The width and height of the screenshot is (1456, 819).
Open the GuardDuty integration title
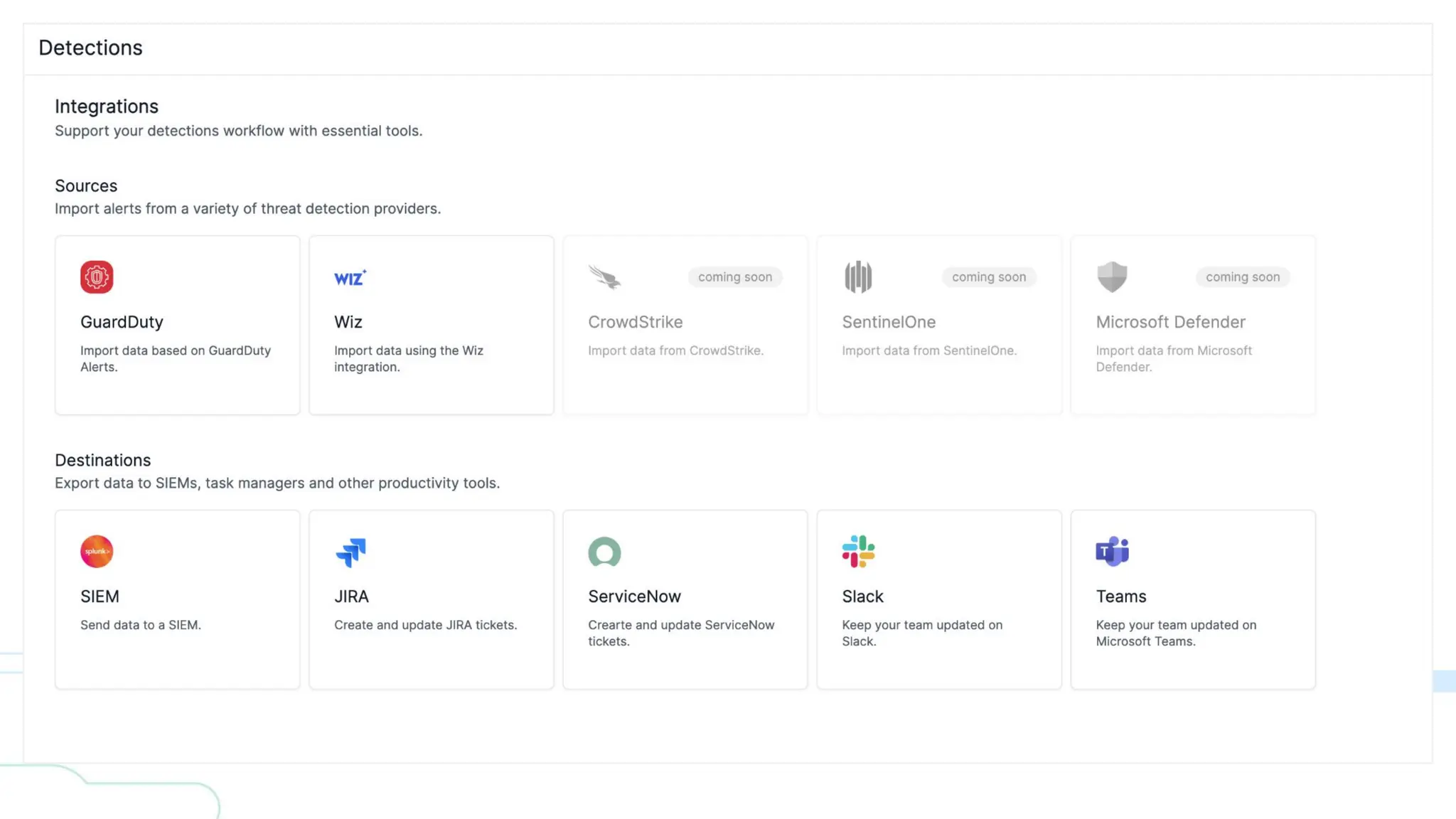click(122, 322)
